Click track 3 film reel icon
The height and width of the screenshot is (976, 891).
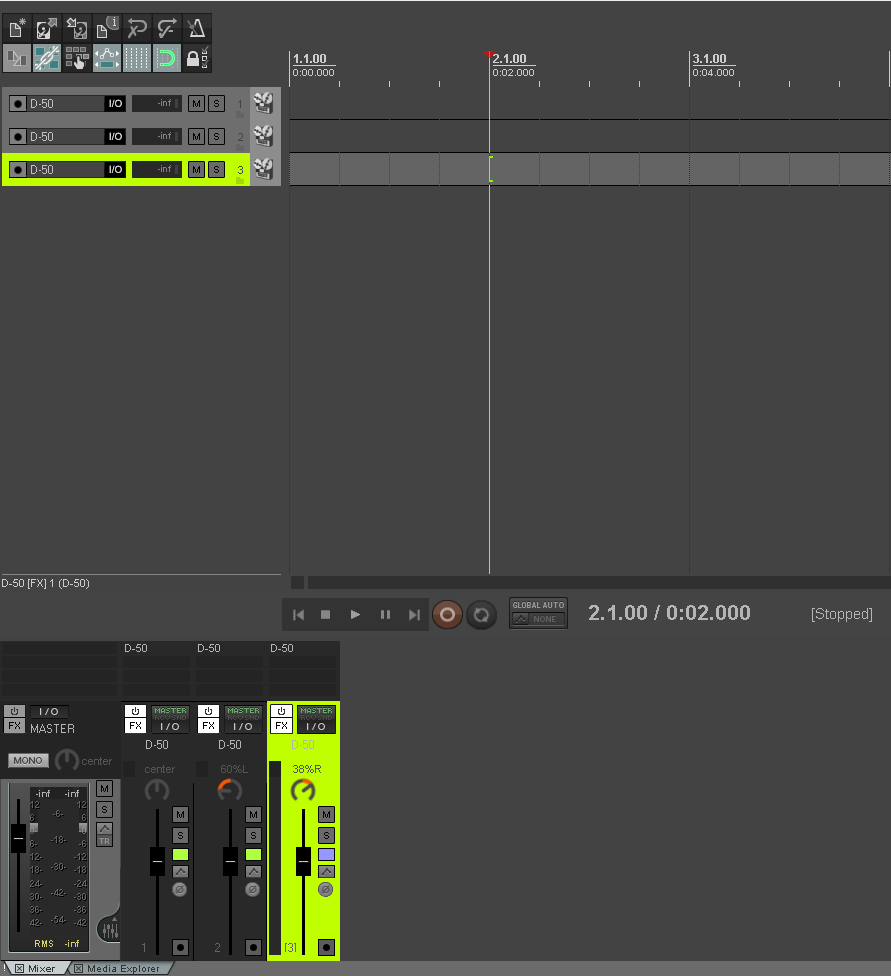click(x=263, y=169)
